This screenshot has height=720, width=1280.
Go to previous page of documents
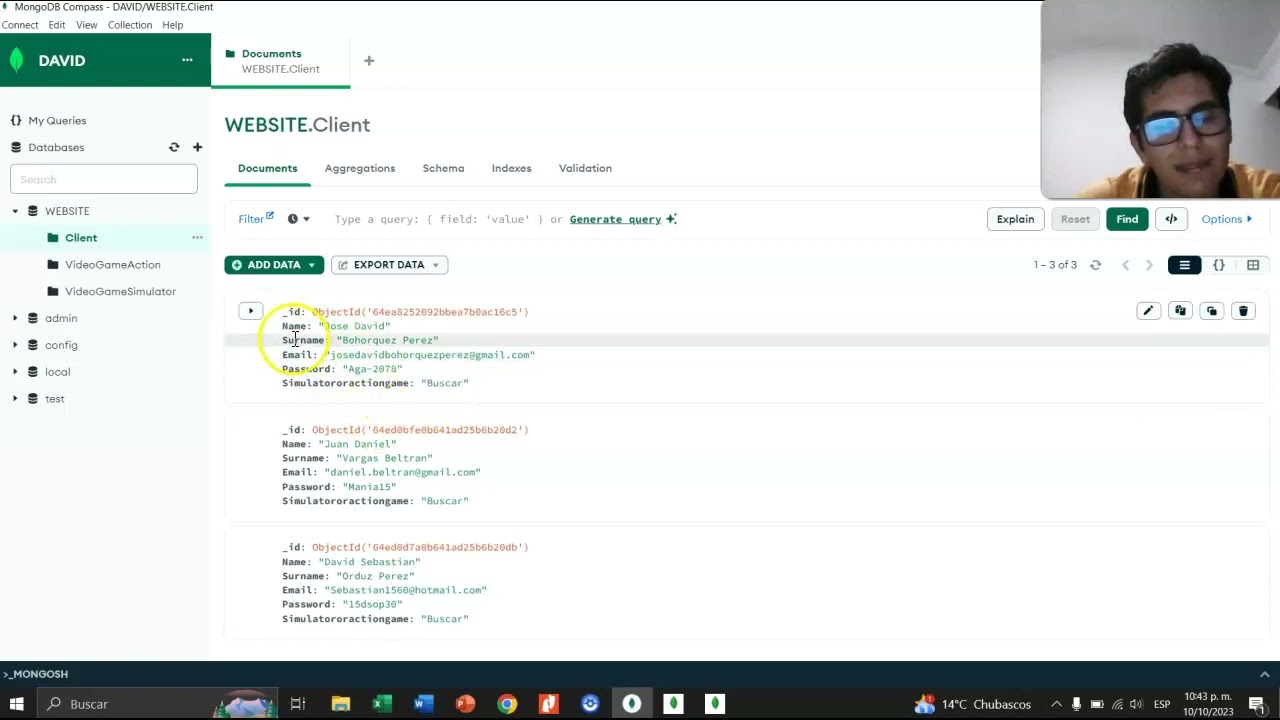1125,265
